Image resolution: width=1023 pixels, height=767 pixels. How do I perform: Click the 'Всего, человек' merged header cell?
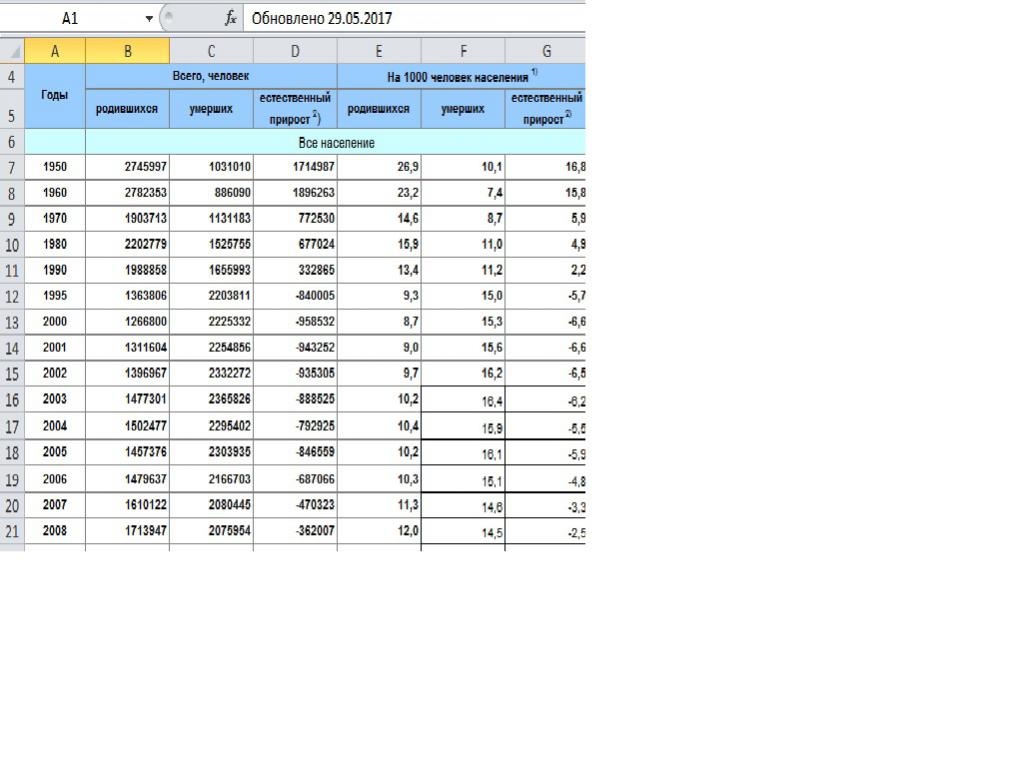click(211, 76)
